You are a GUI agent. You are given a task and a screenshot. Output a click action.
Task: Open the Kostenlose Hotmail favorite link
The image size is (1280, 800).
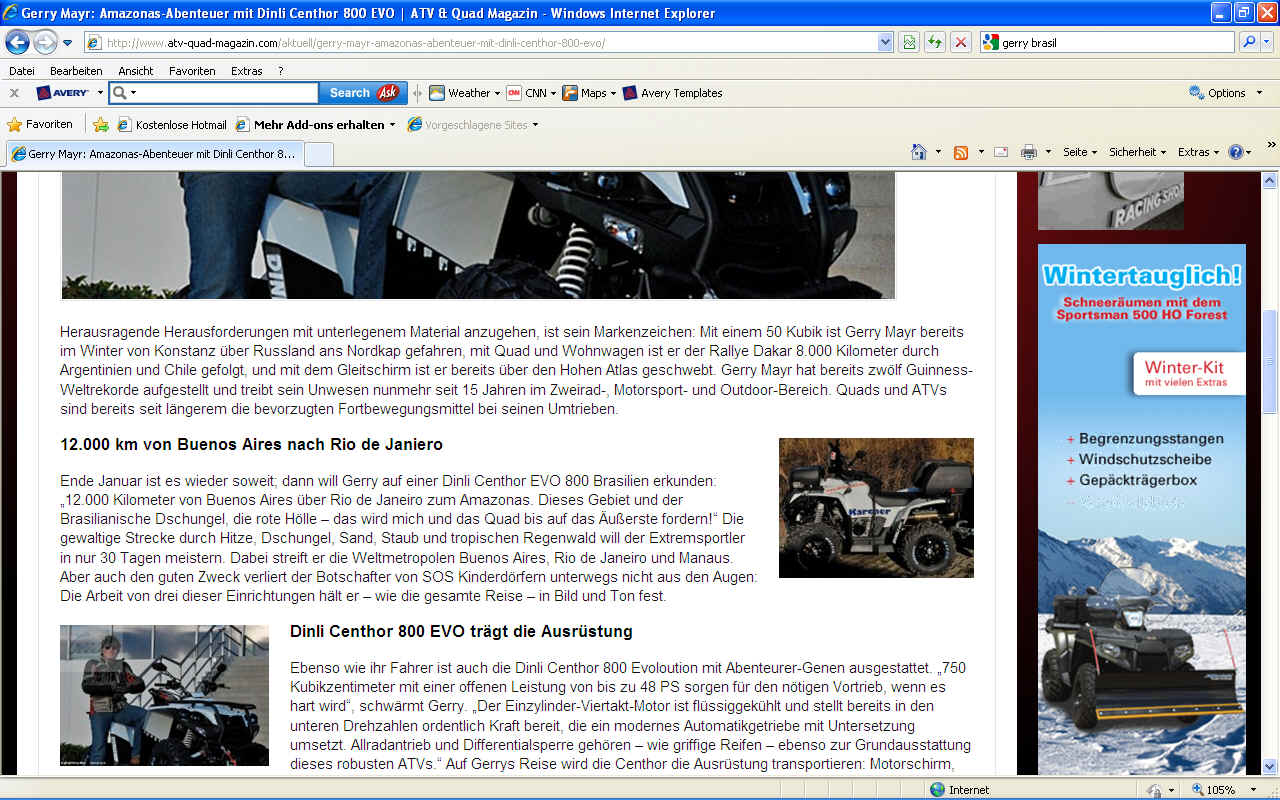click(172, 125)
